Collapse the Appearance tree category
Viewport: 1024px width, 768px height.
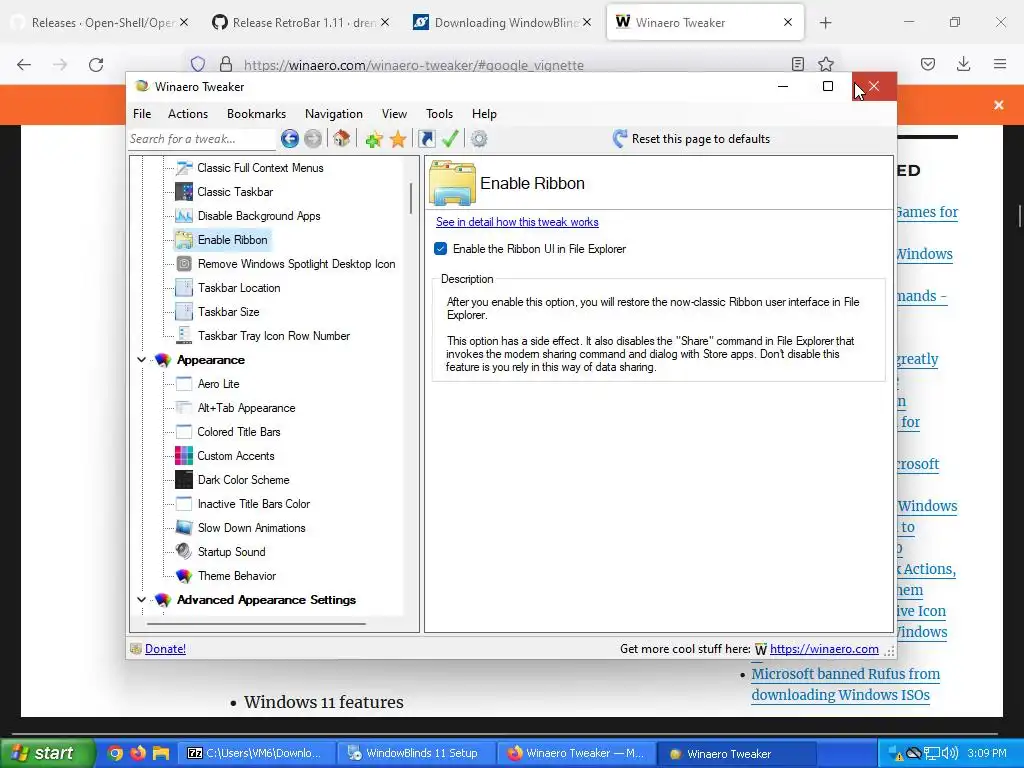141,360
